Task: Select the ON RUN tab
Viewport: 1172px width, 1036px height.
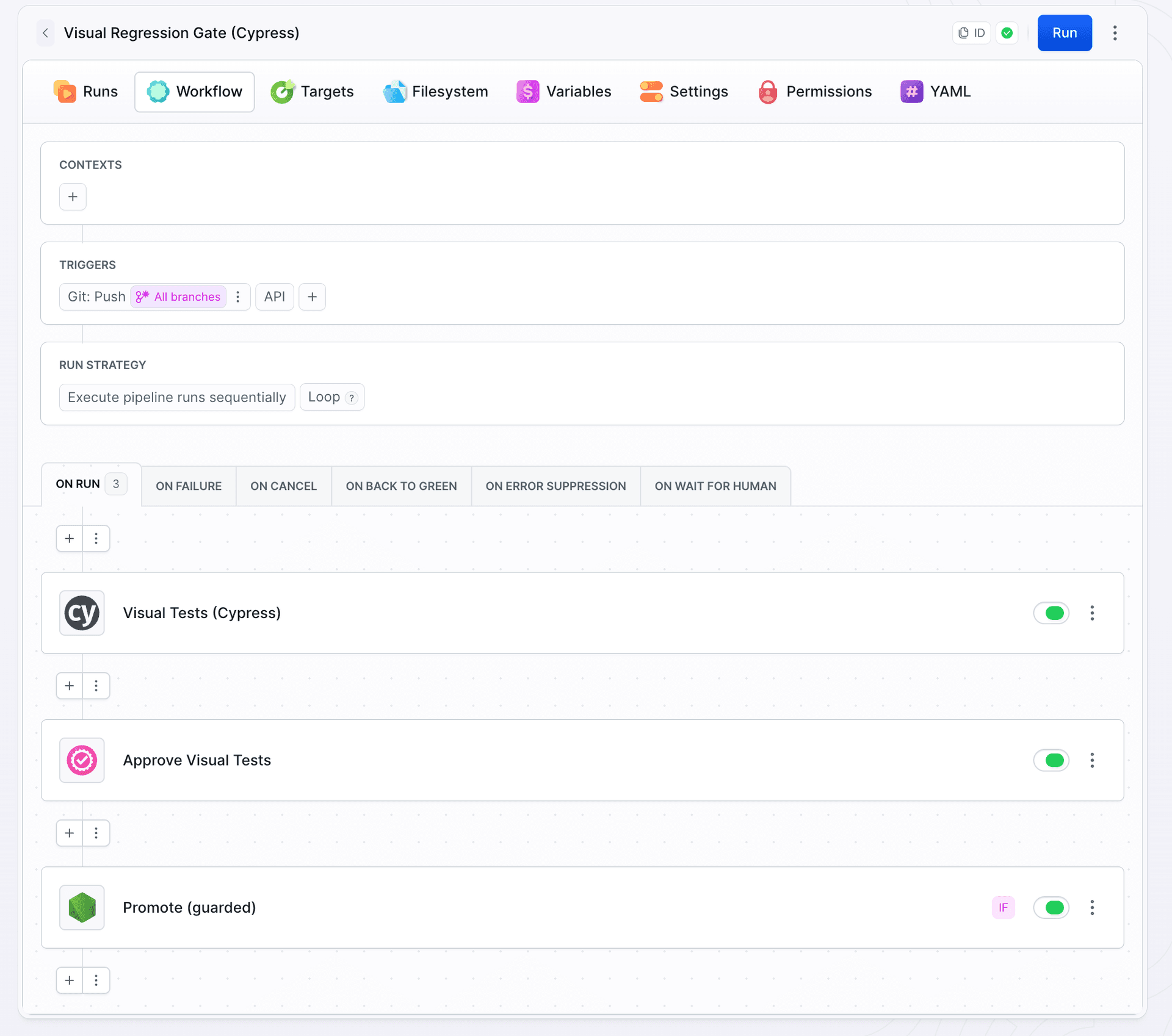Action: pyautogui.click(x=92, y=484)
